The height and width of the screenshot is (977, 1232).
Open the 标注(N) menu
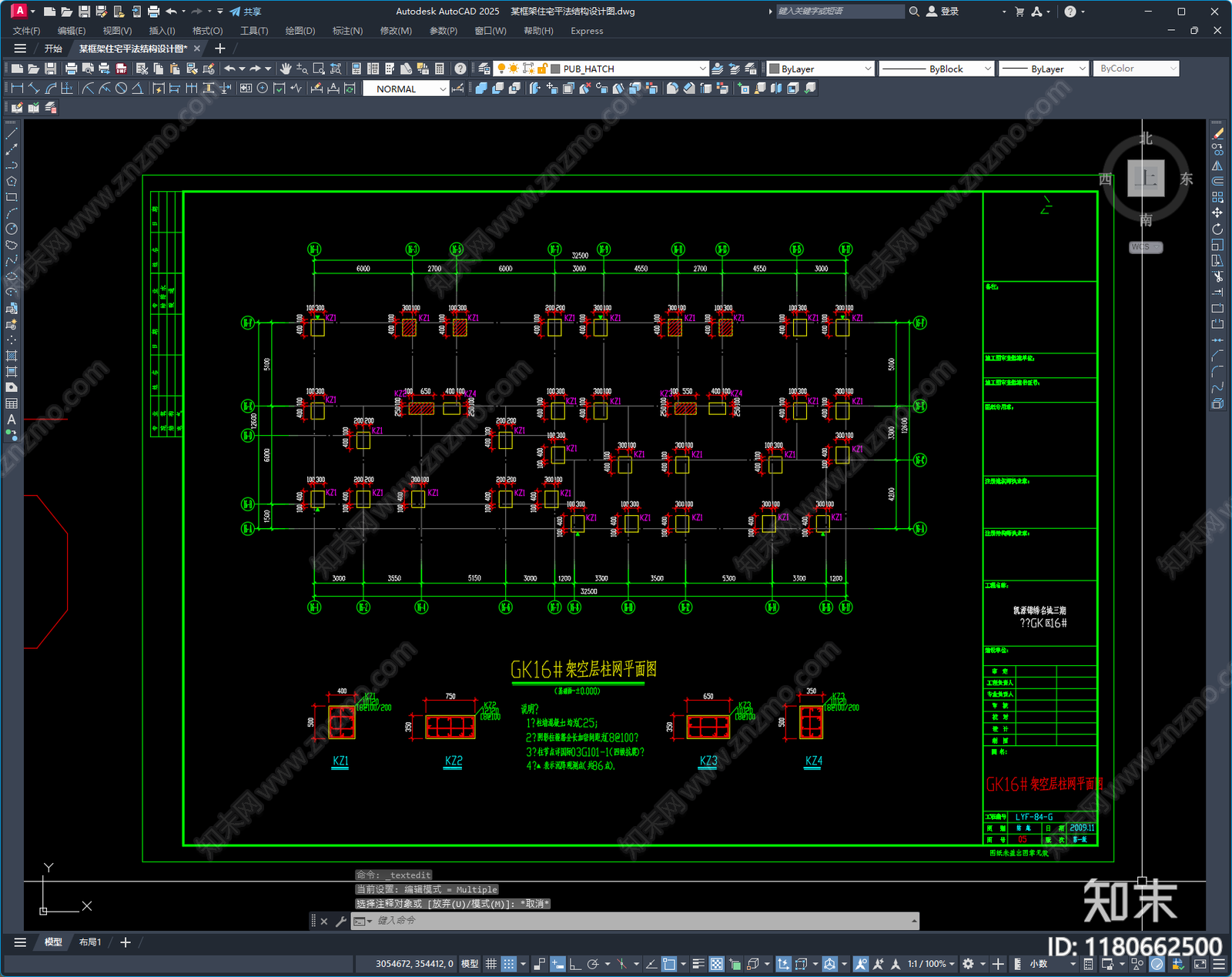pos(347,31)
